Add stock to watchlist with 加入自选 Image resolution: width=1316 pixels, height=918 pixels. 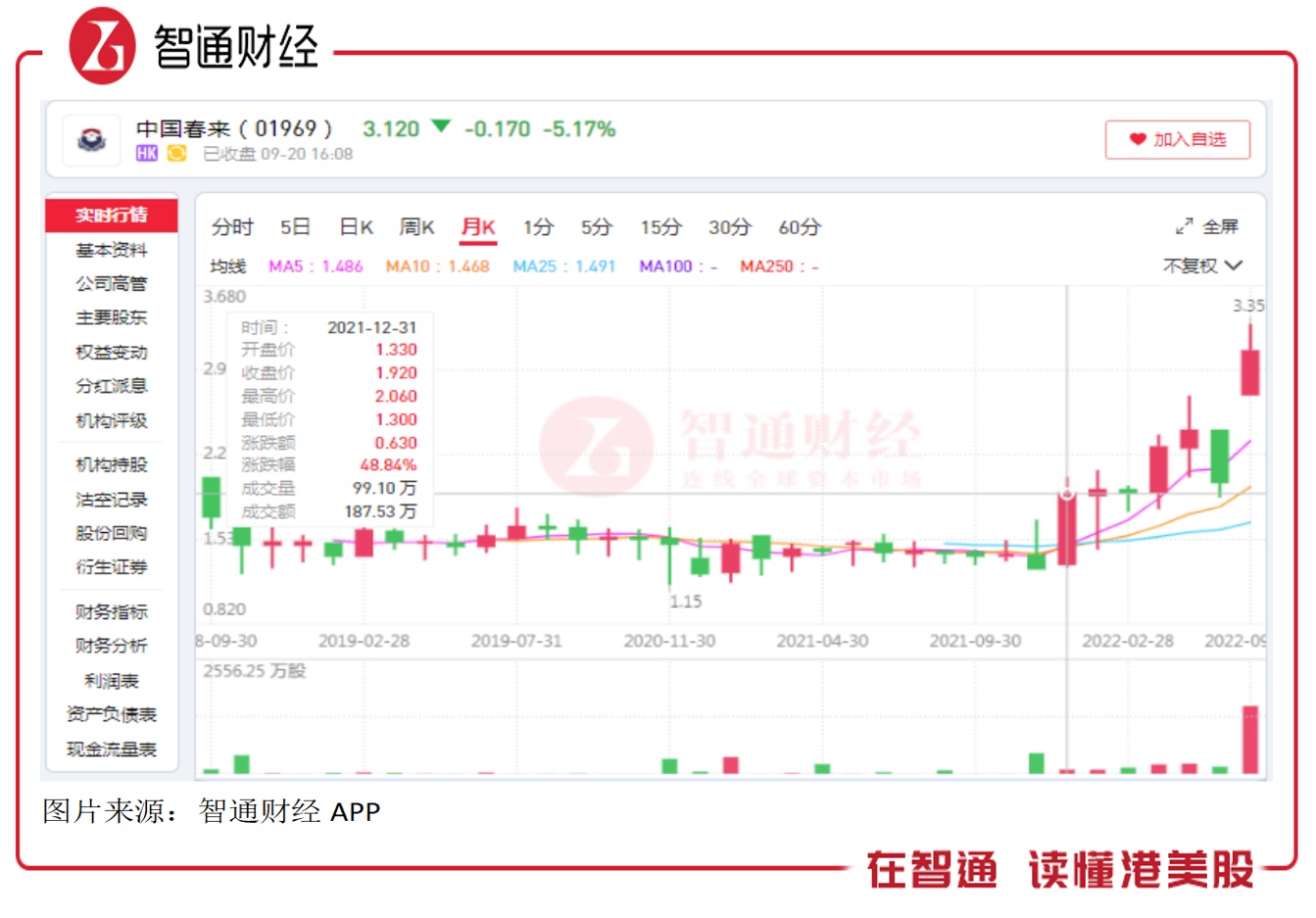1178,139
